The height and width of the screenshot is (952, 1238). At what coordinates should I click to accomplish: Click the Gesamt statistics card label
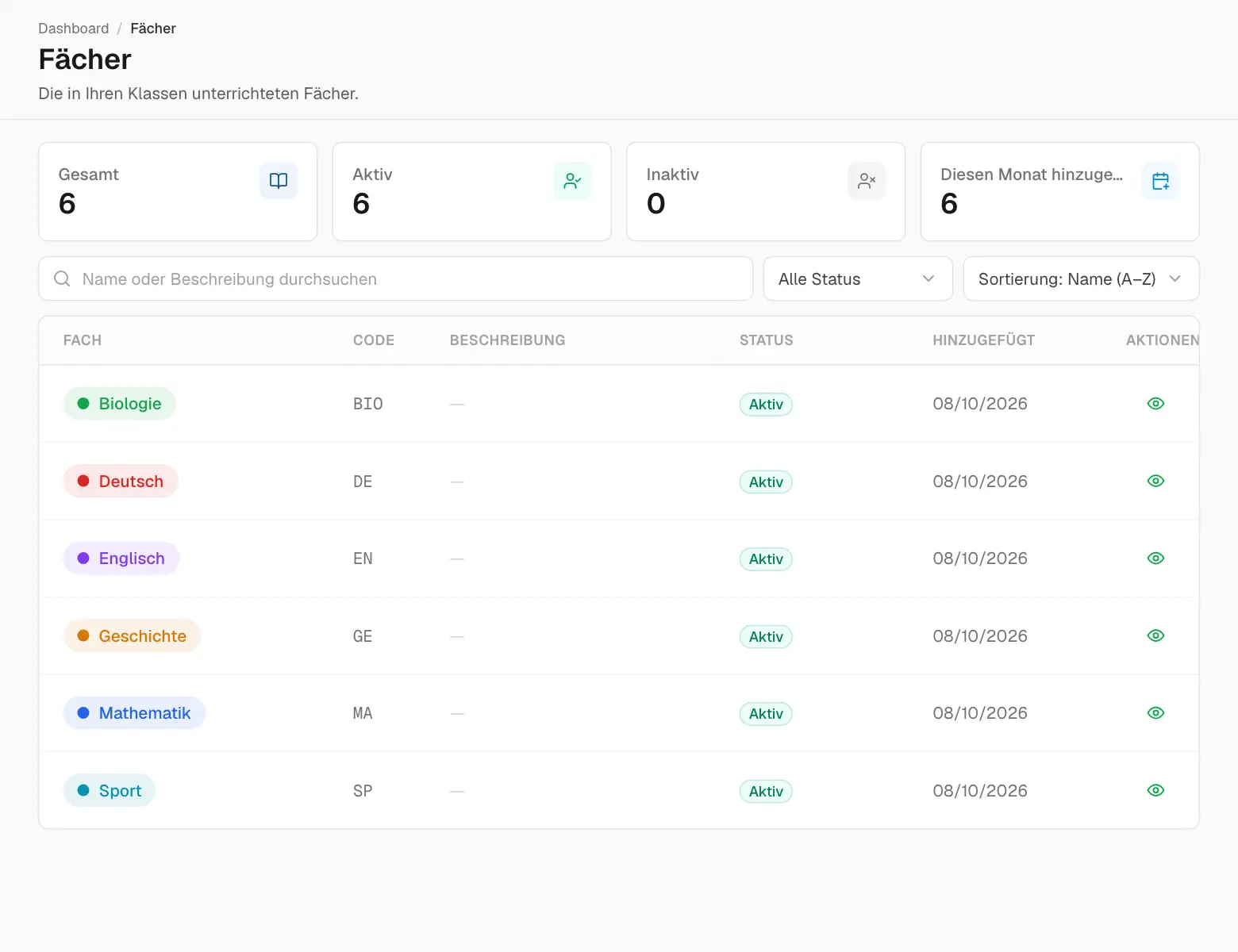(x=89, y=175)
